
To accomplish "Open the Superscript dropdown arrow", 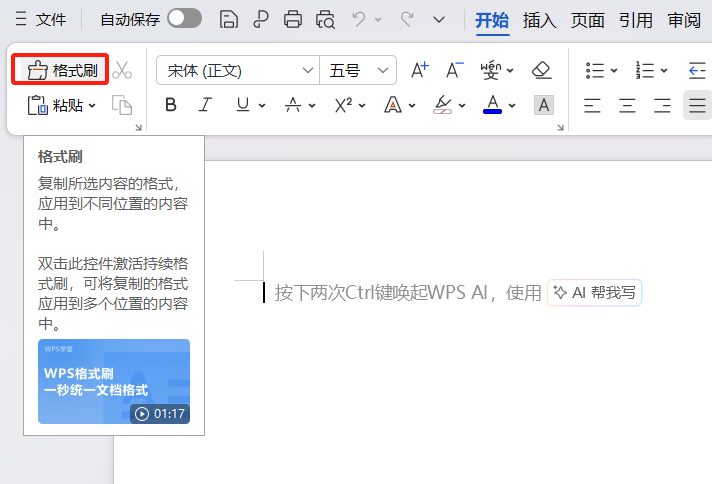I will coord(362,106).
